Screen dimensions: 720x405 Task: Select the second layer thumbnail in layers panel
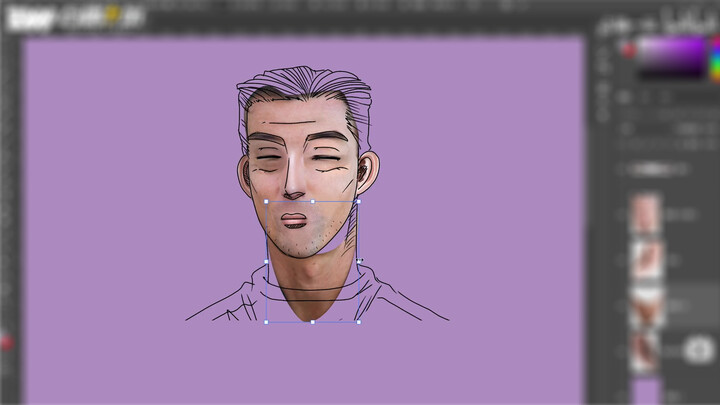click(x=646, y=259)
